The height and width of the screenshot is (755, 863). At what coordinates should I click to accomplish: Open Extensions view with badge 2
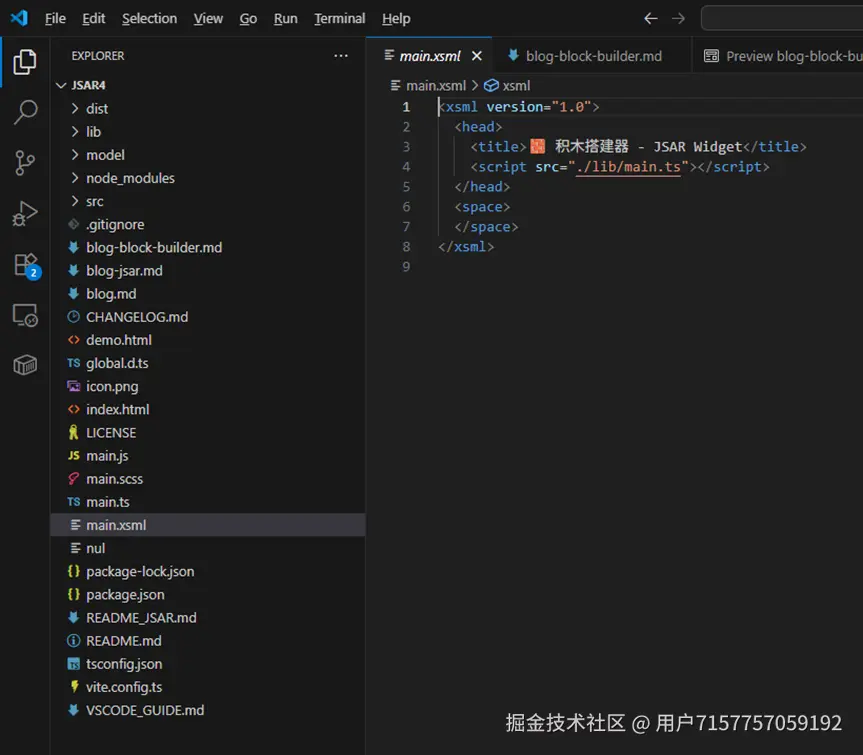point(26,265)
